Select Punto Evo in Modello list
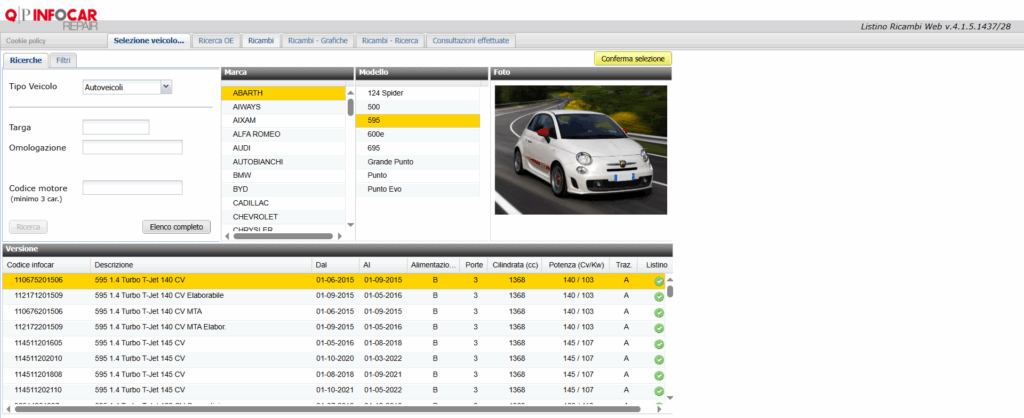1024x418 pixels. (x=418, y=189)
